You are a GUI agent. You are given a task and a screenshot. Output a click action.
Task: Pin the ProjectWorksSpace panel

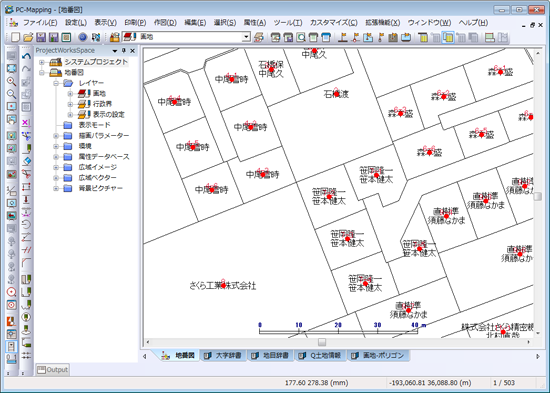point(124,51)
